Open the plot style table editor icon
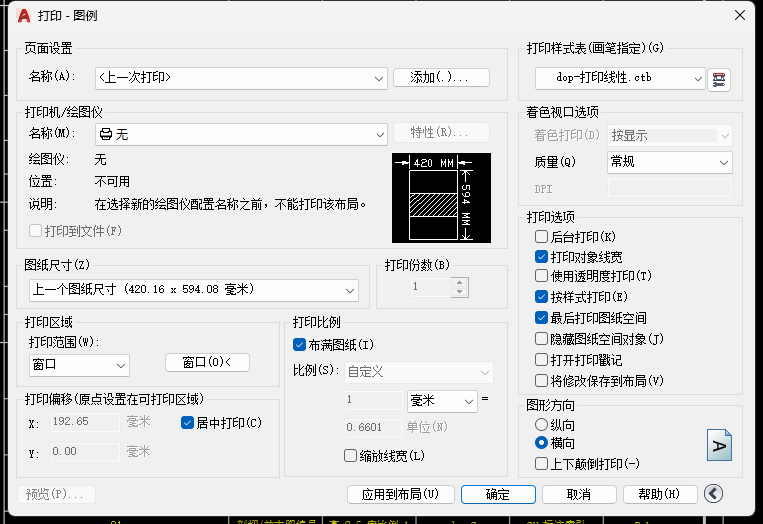This screenshot has height=524, width=763. tap(719, 79)
